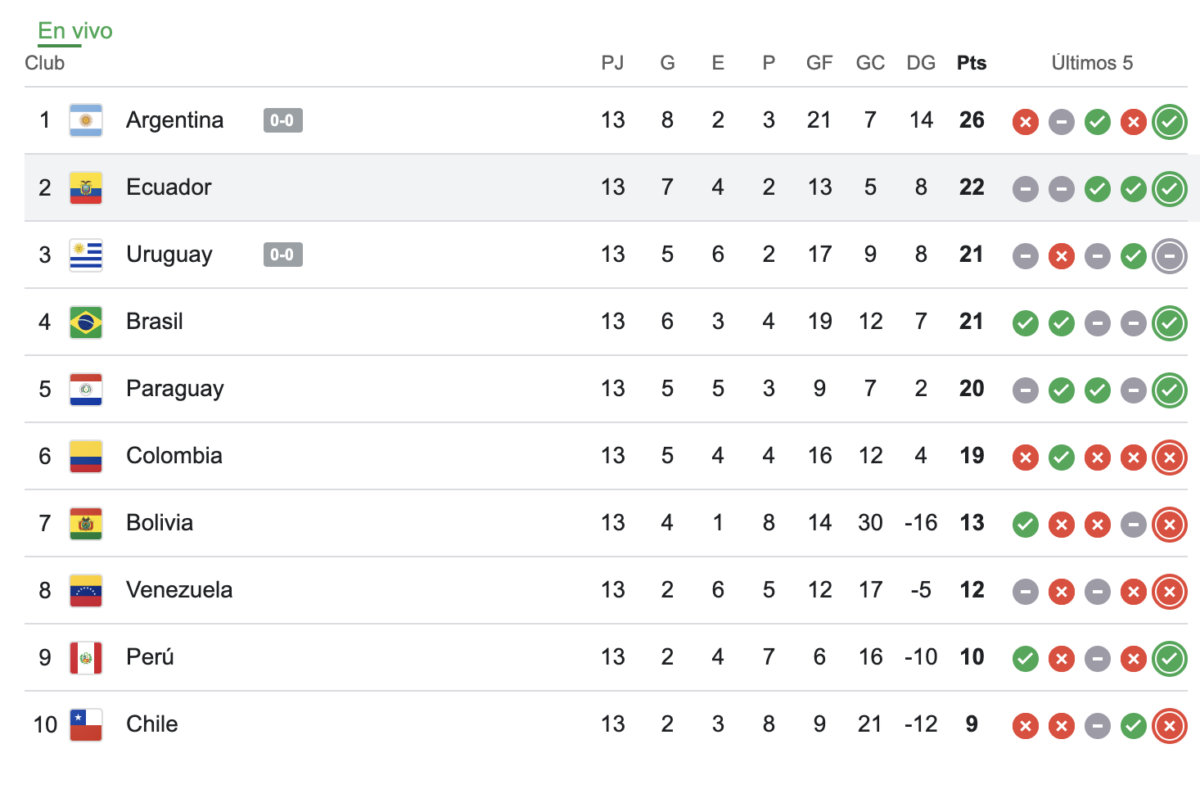
Task: Open the Perú team link
Action: coord(150,657)
